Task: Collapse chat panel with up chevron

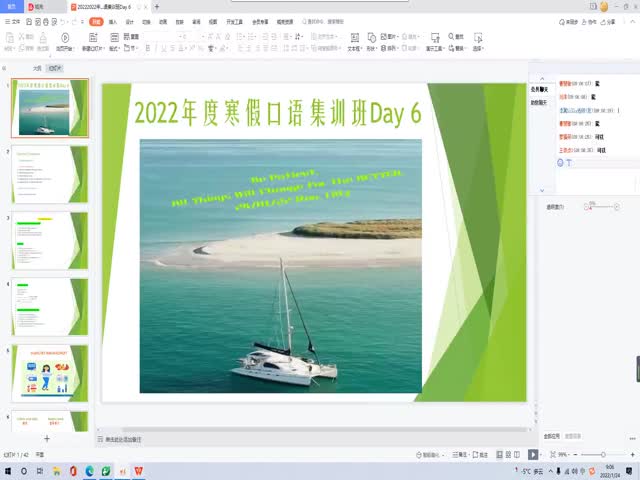Action: [542, 80]
